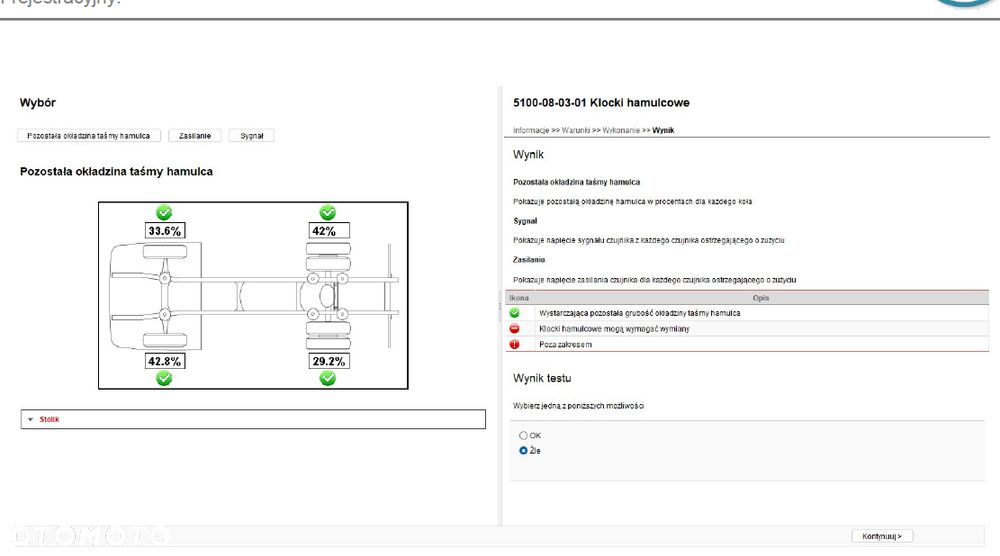Select the Wynik breadcrumb step
Viewport: 1000px width, 556px height.
point(663,130)
